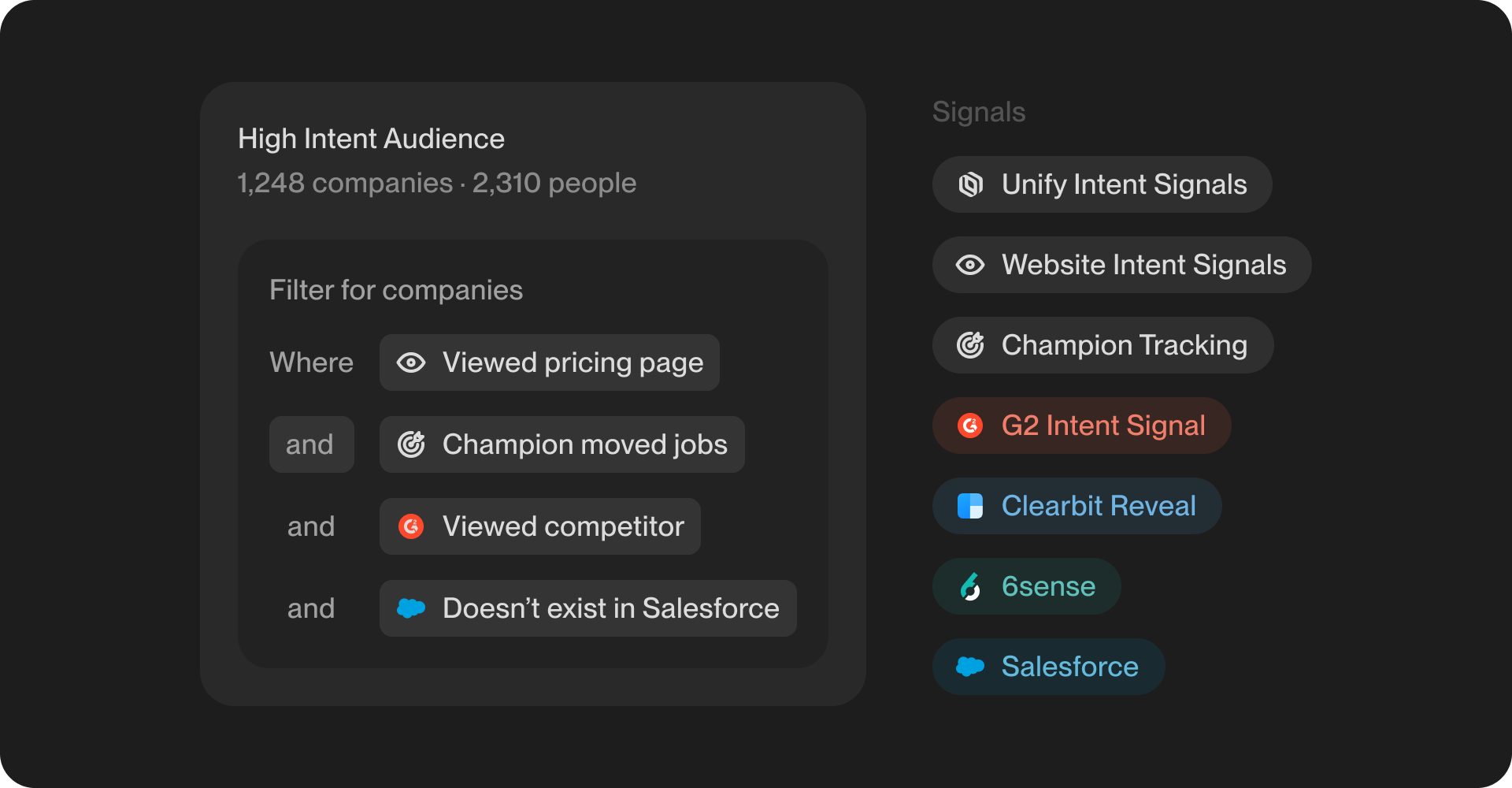Choose the Website Intent Signals label

point(1143,265)
